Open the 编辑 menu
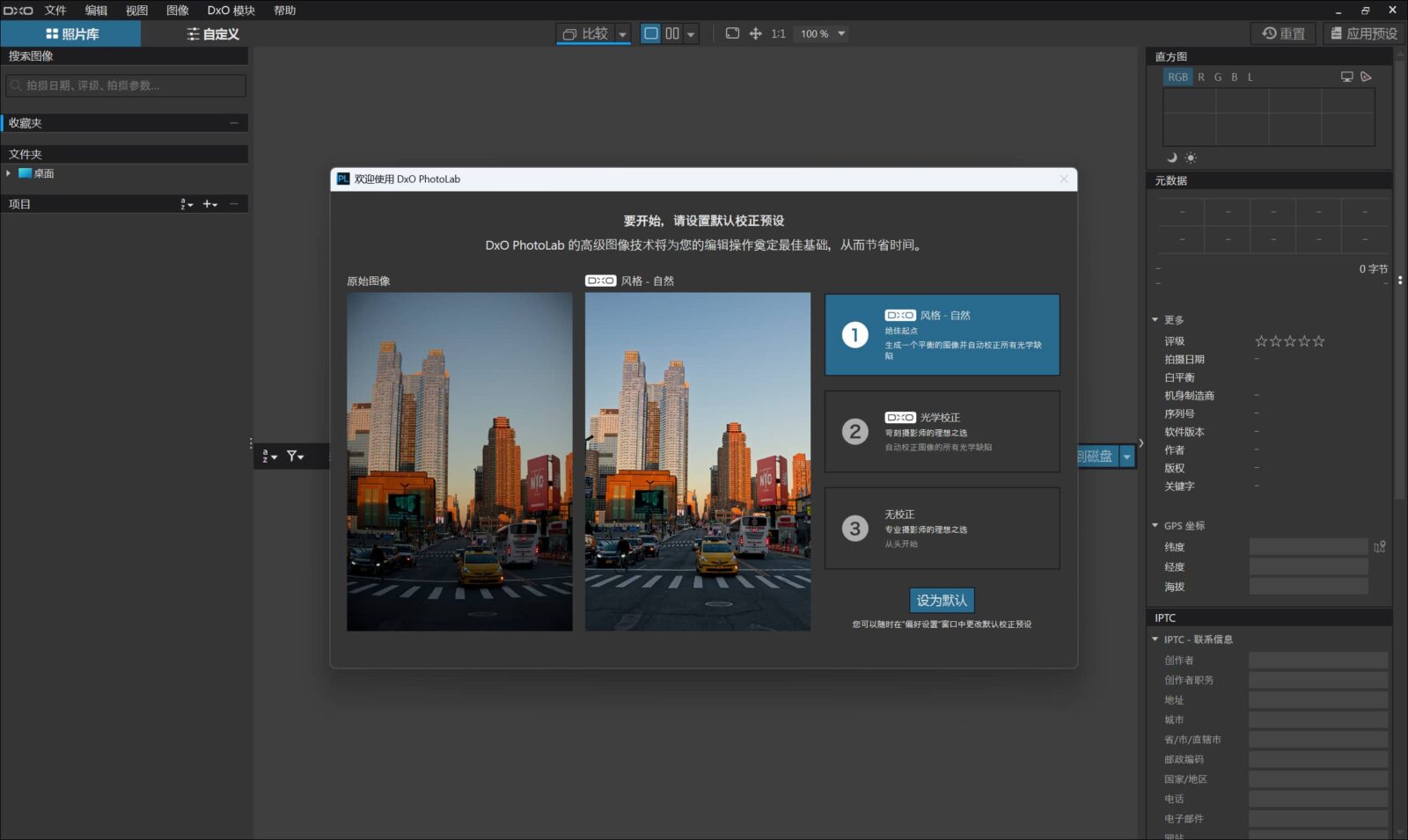Viewport: 1408px width, 840px height. [x=96, y=11]
